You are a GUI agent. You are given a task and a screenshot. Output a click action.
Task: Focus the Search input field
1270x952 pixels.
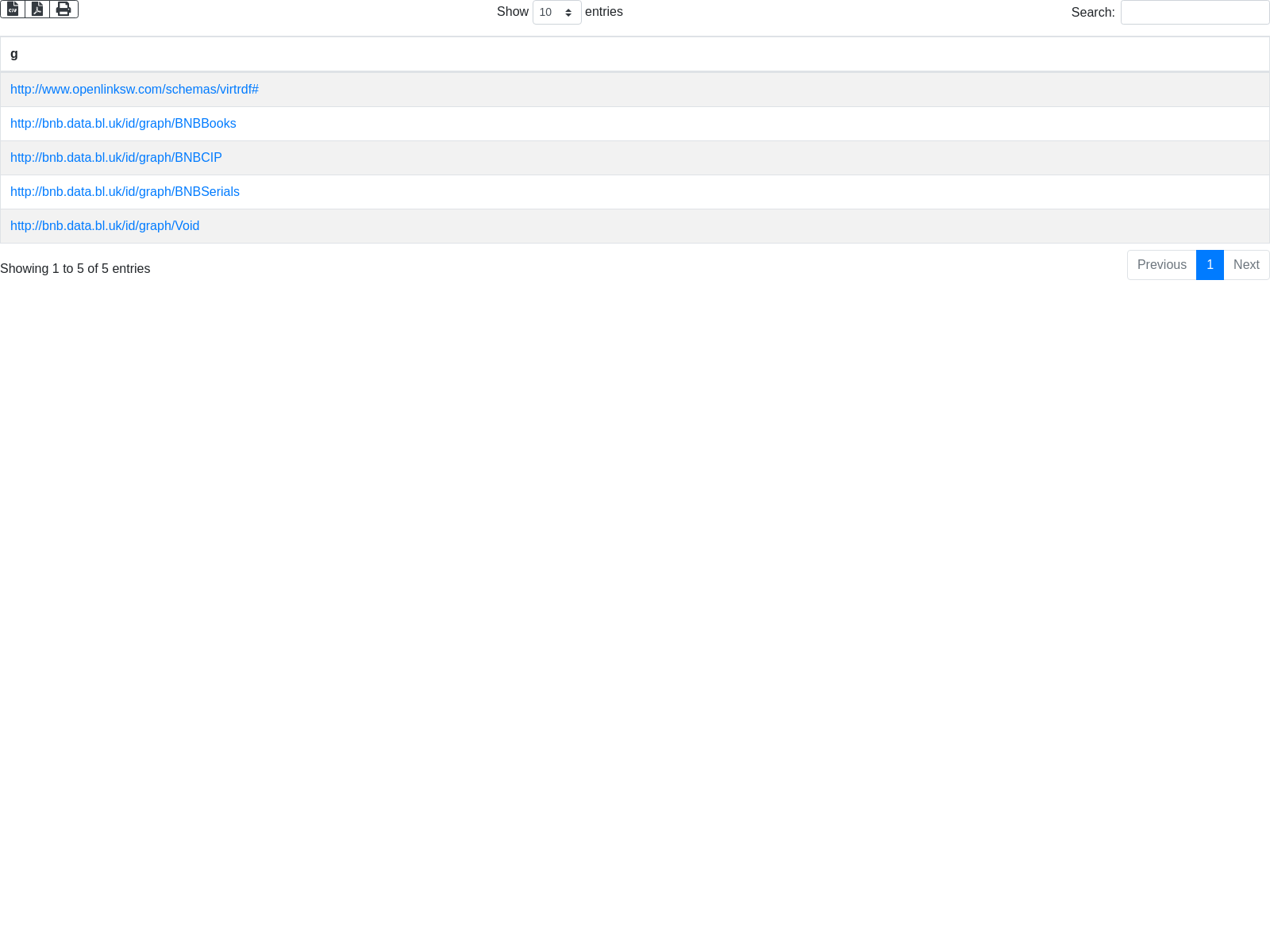pos(1195,13)
